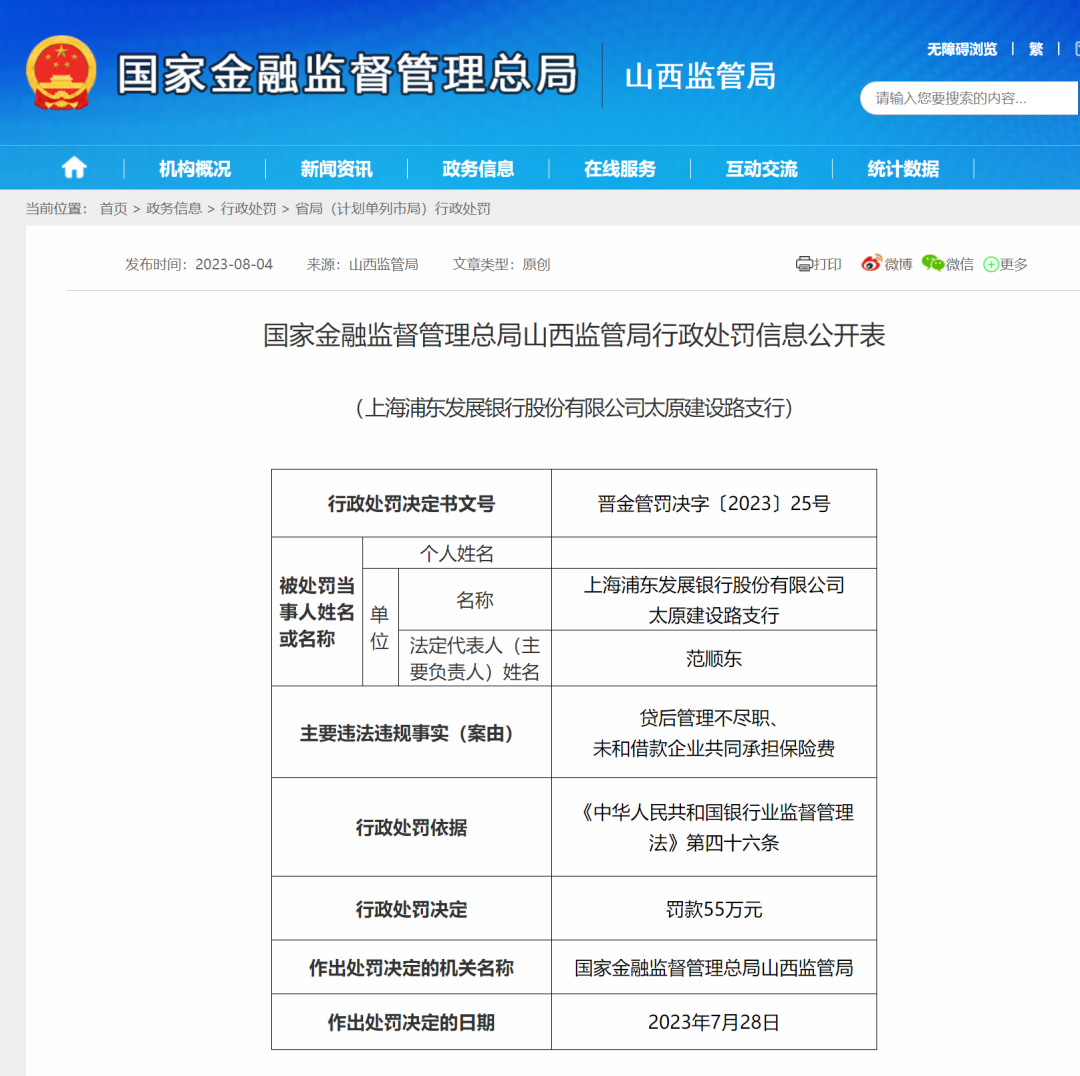The image size is (1080, 1076).
Task: Click 省局（计划单列市局）行政处罚 breadcrumb
Action: pyautogui.click(x=393, y=209)
